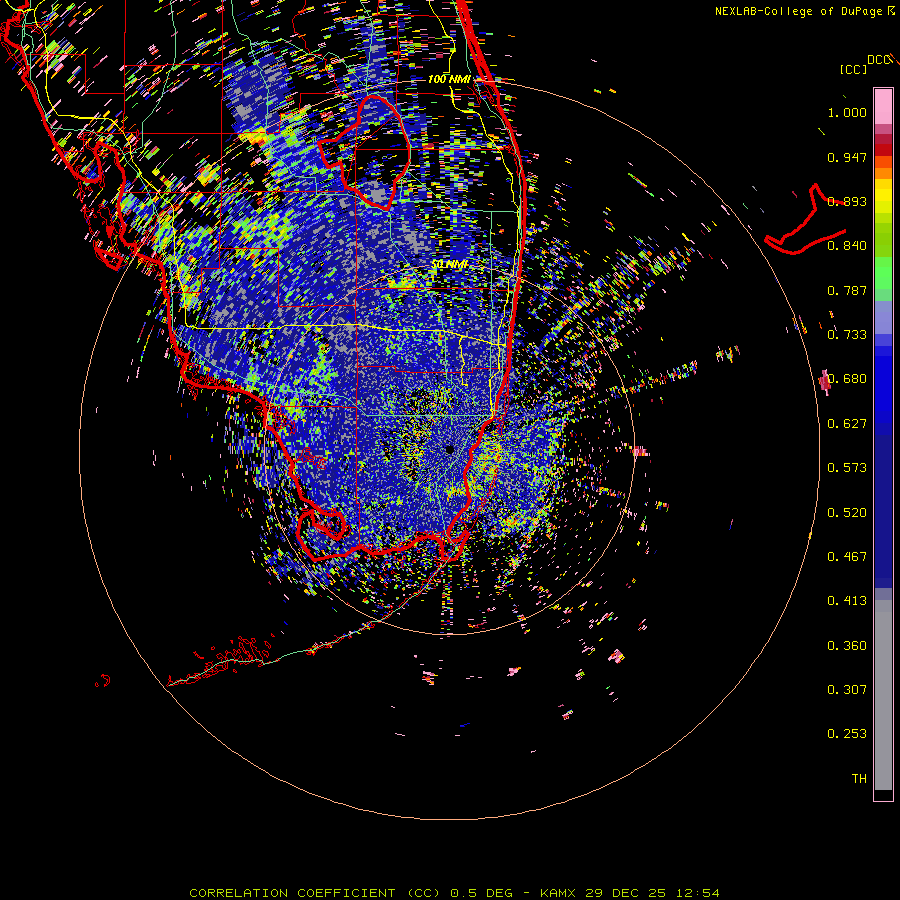The width and height of the screenshot is (900, 900).
Task: Pick the bright green segment of the color bar
Action: point(883,273)
